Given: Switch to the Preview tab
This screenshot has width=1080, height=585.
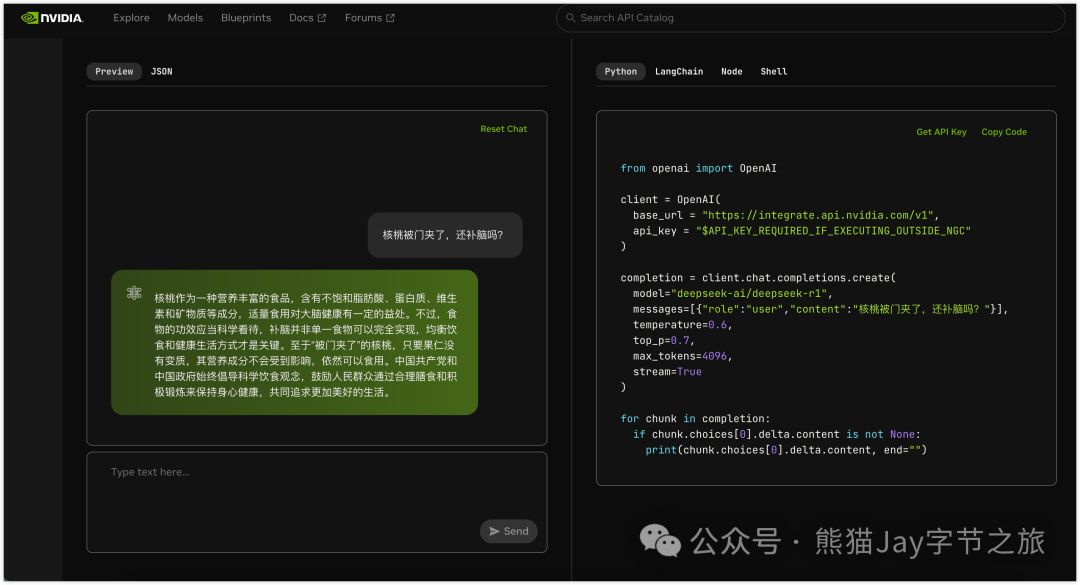Looking at the screenshot, I should [114, 72].
